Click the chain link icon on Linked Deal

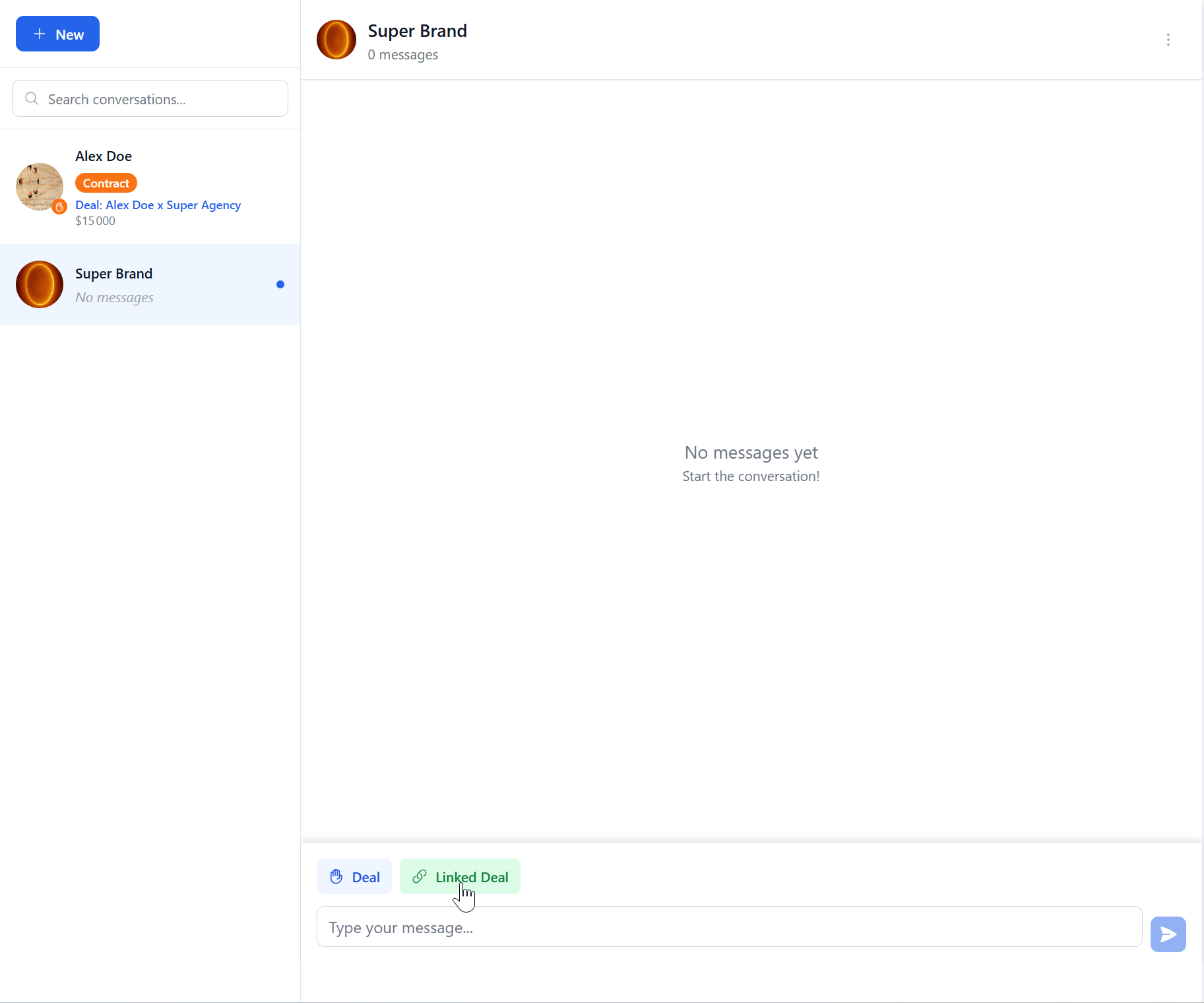[x=420, y=876]
